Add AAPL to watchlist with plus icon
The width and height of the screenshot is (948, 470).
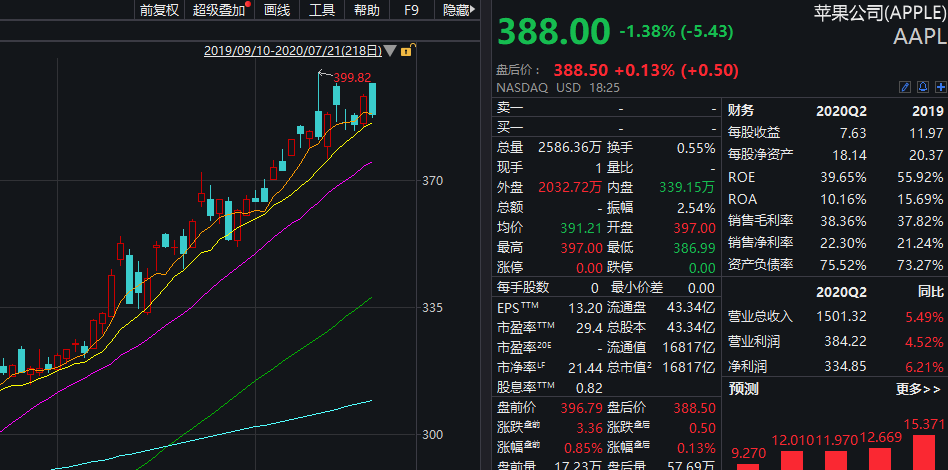(x=940, y=87)
